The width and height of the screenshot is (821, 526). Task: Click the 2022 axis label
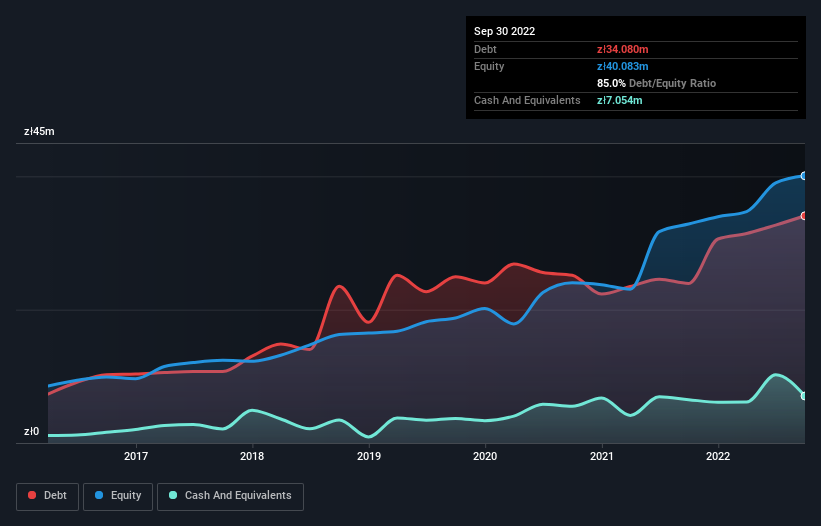pyautogui.click(x=718, y=456)
